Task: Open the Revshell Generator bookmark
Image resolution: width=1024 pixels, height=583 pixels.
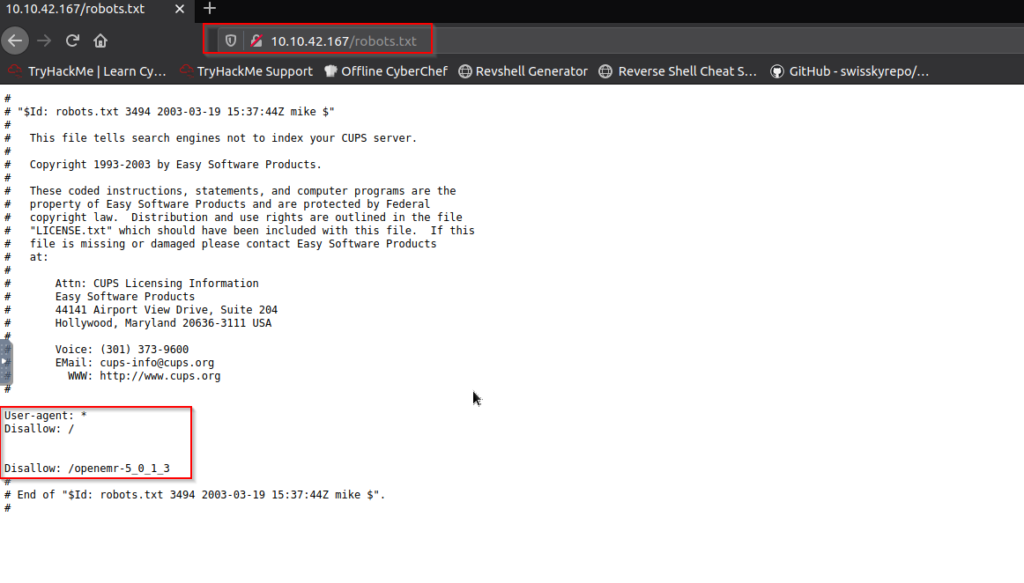Action: [x=523, y=71]
